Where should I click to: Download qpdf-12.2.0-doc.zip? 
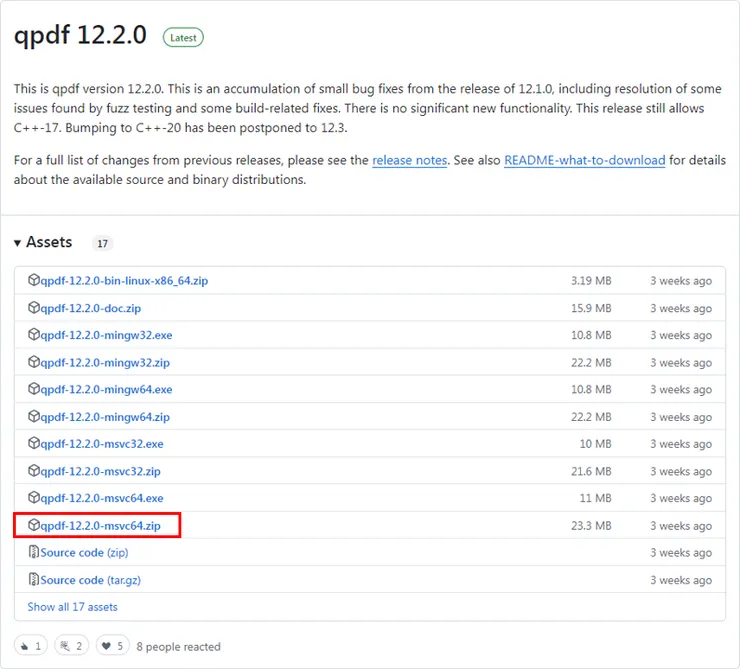pos(91,308)
